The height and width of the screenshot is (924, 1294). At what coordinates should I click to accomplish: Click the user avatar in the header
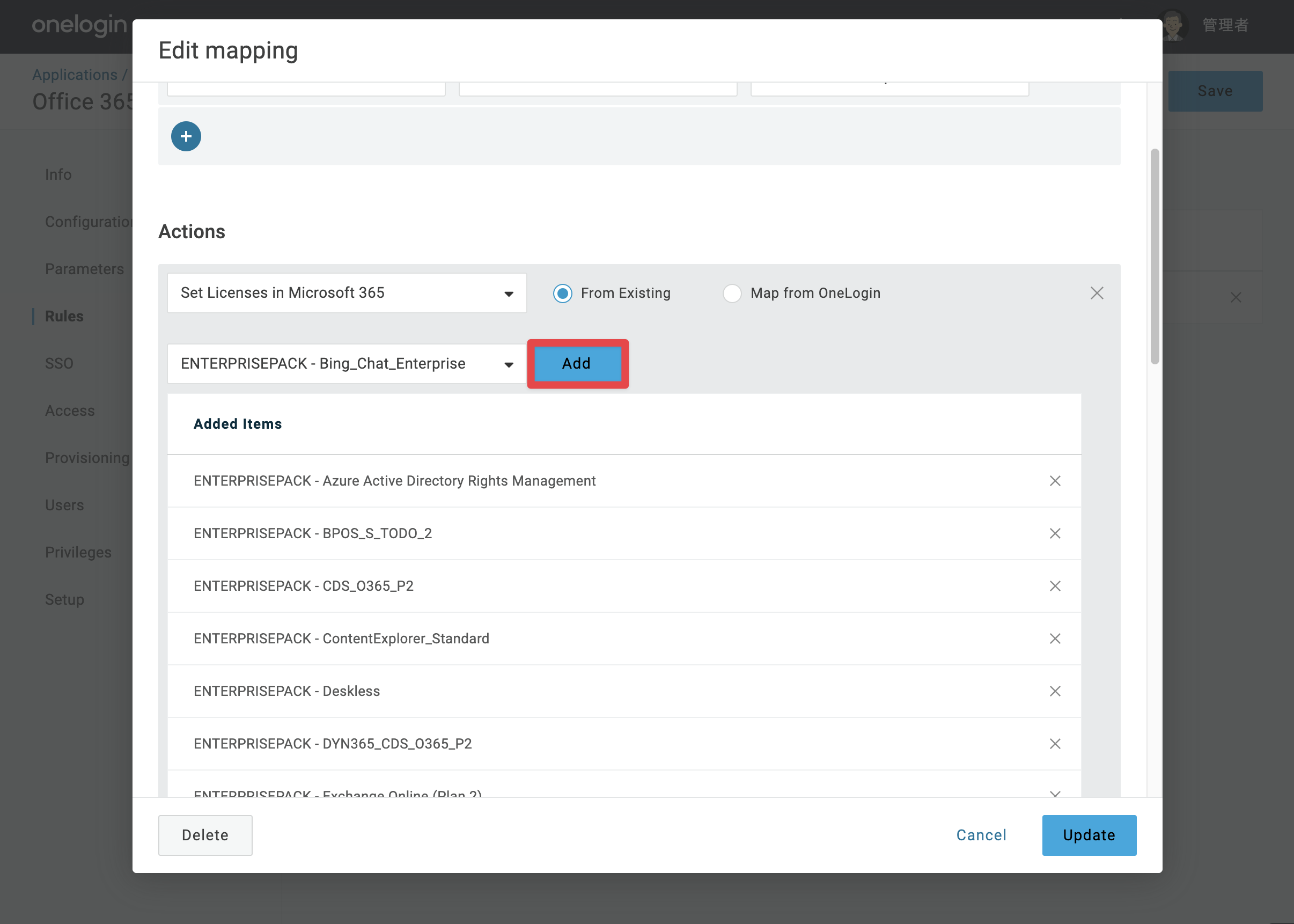(1173, 25)
